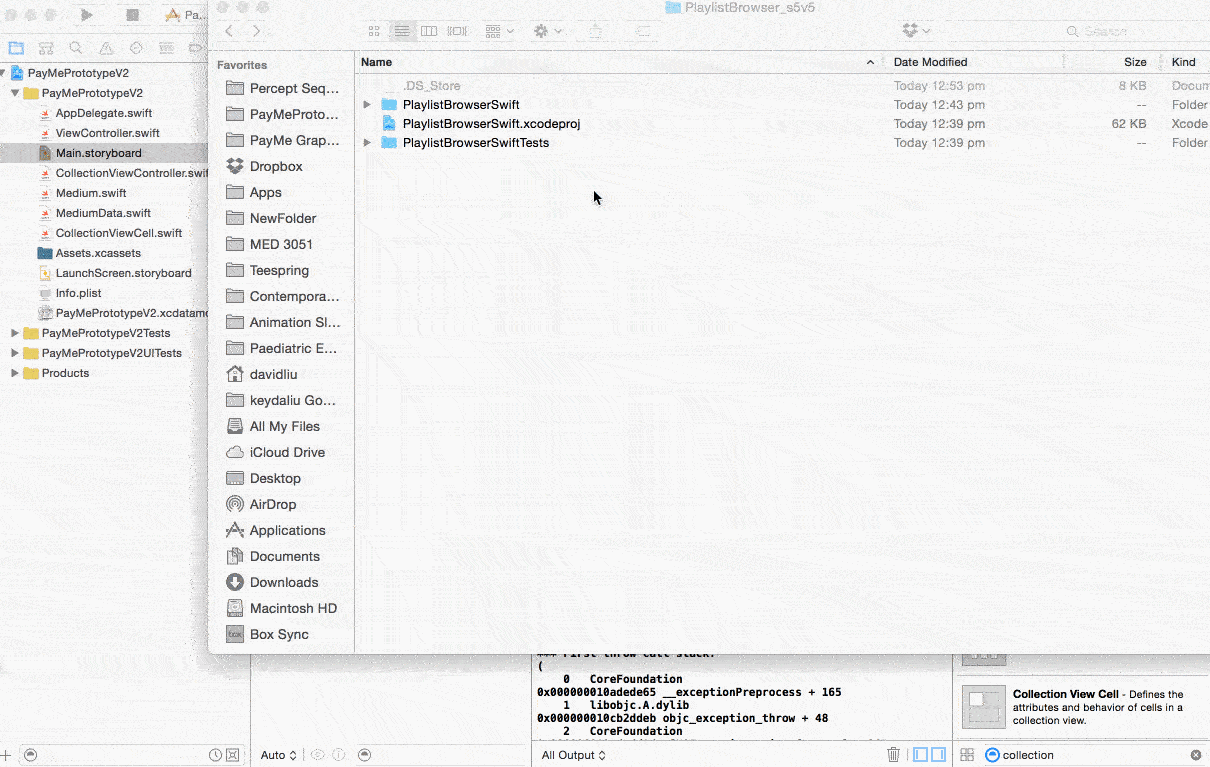Run the project with Xcode's play button

click(87, 15)
